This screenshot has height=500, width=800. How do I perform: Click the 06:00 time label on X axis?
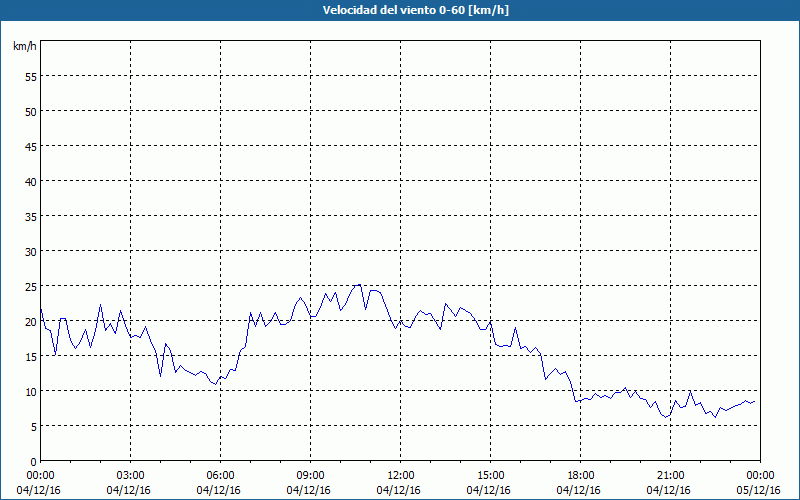coord(220,476)
